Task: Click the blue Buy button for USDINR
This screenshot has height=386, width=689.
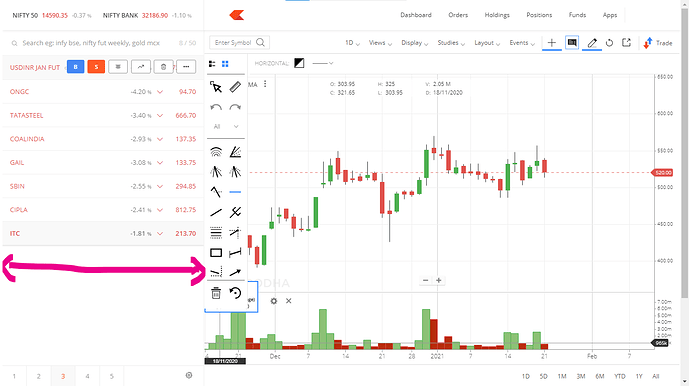Action: [x=76, y=67]
